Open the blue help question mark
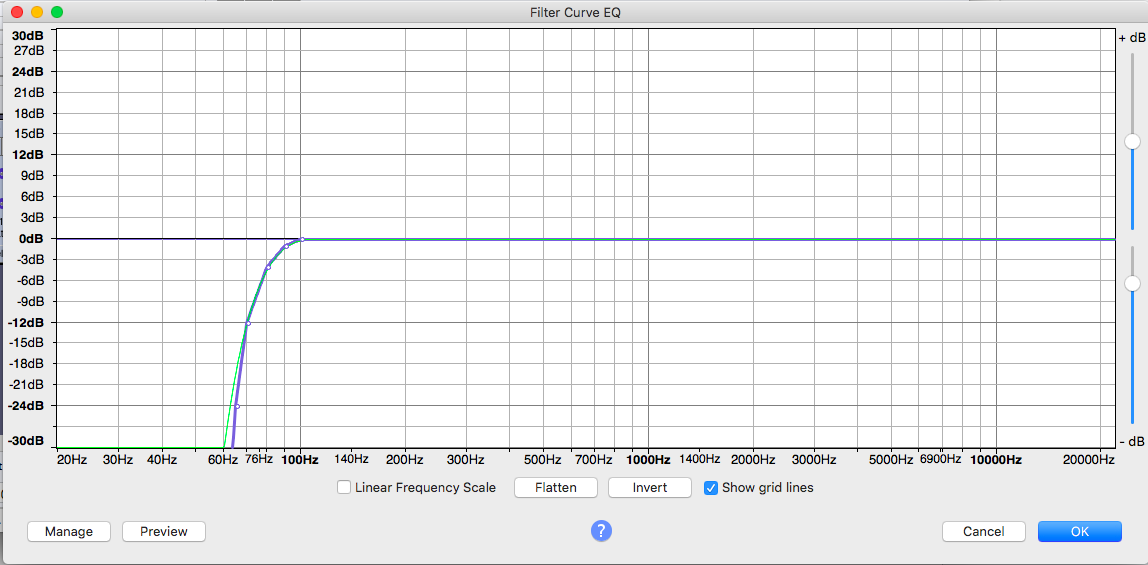This screenshot has width=1148, height=565. (601, 531)
